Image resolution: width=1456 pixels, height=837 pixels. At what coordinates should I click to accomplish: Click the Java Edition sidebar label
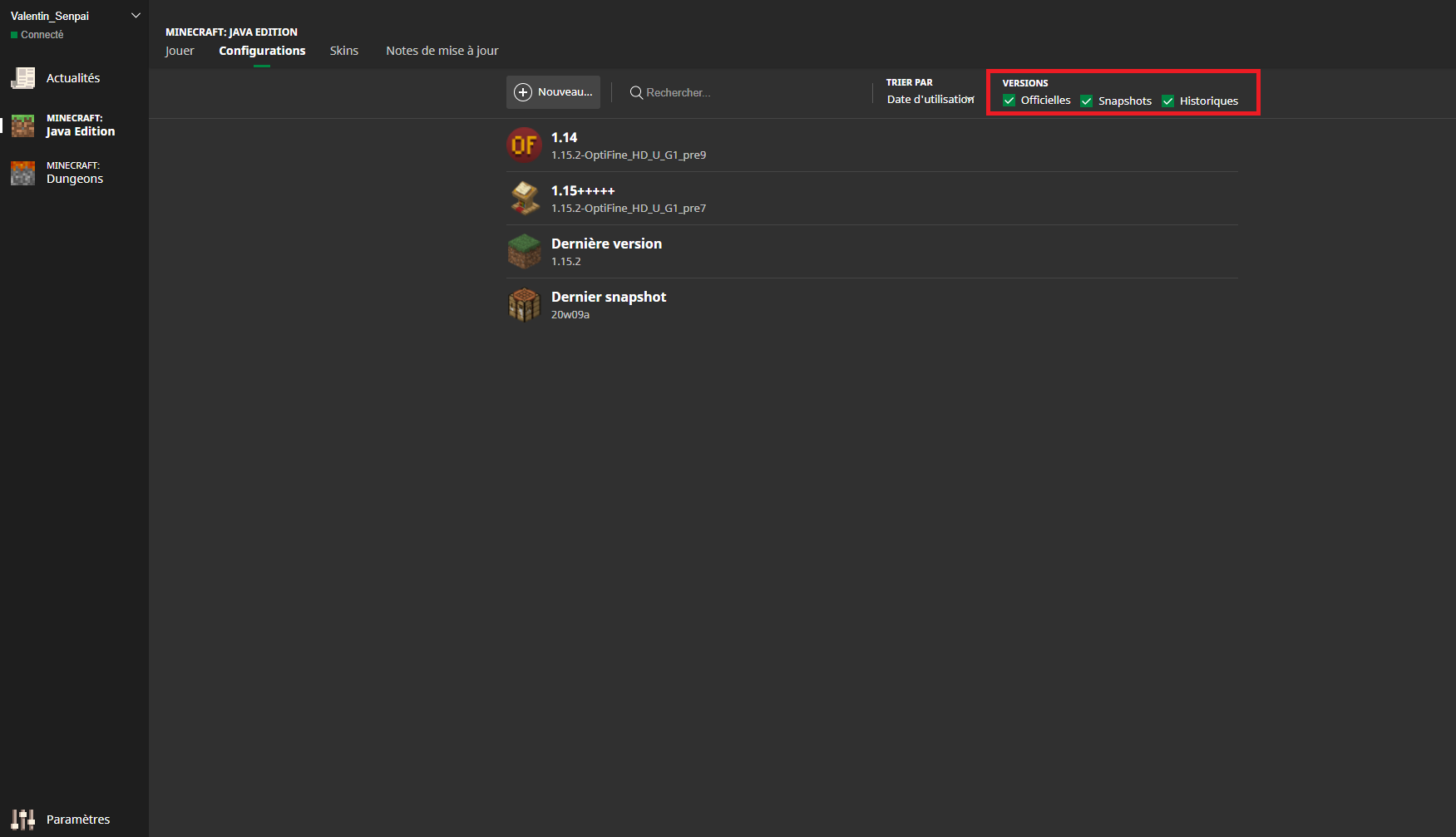pyautogui.click(x=81, y=131)
